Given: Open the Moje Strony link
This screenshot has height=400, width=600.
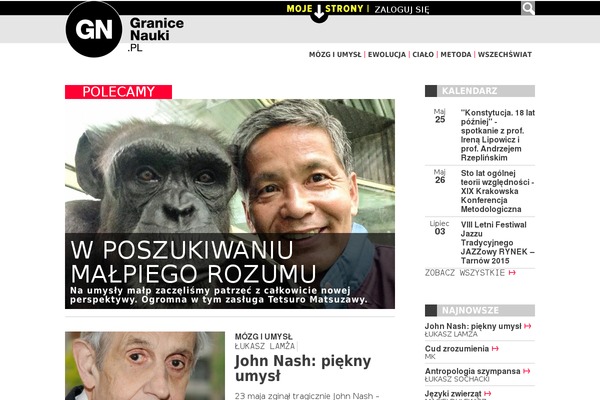Looking at the screenshot, I should (324, 8).
